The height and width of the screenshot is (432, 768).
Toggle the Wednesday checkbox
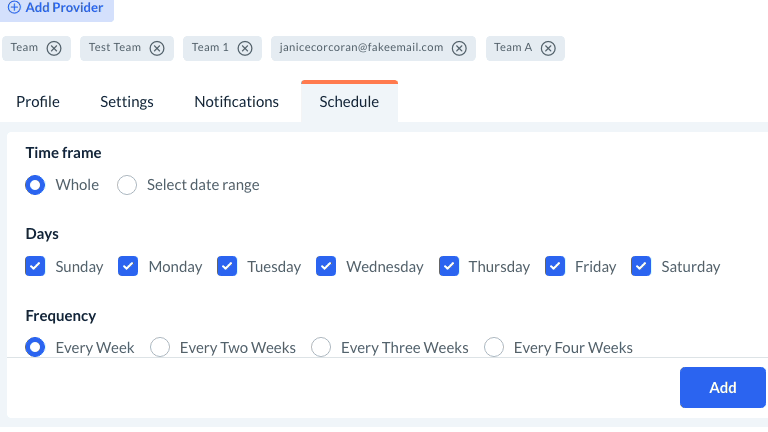point(326,266)
